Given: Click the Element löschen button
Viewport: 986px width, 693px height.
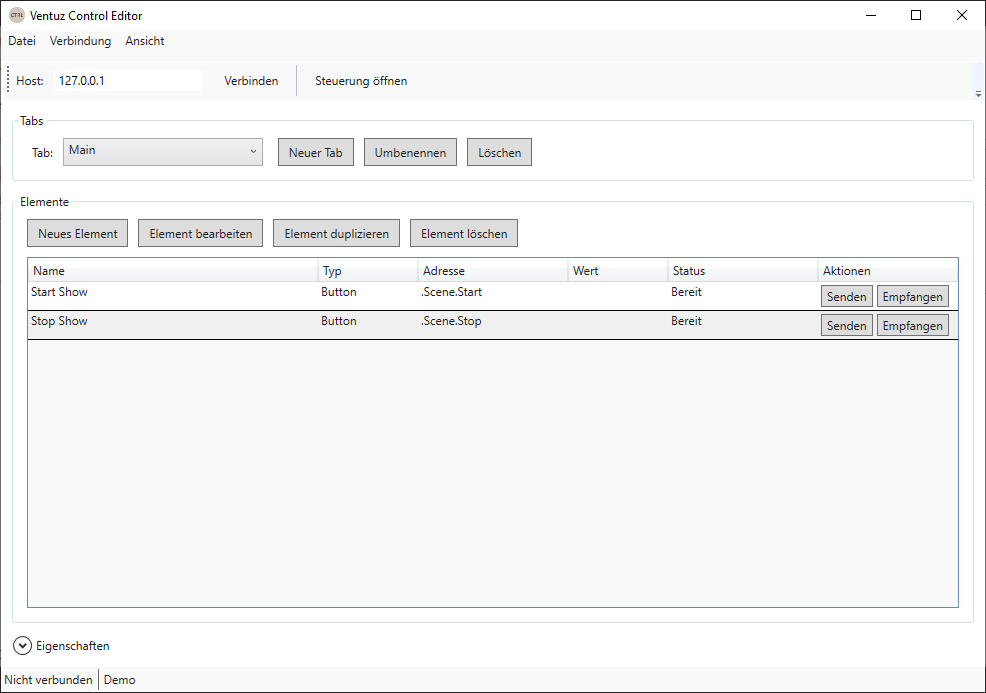Looking at the screenshot, I should tap(464, 233).
